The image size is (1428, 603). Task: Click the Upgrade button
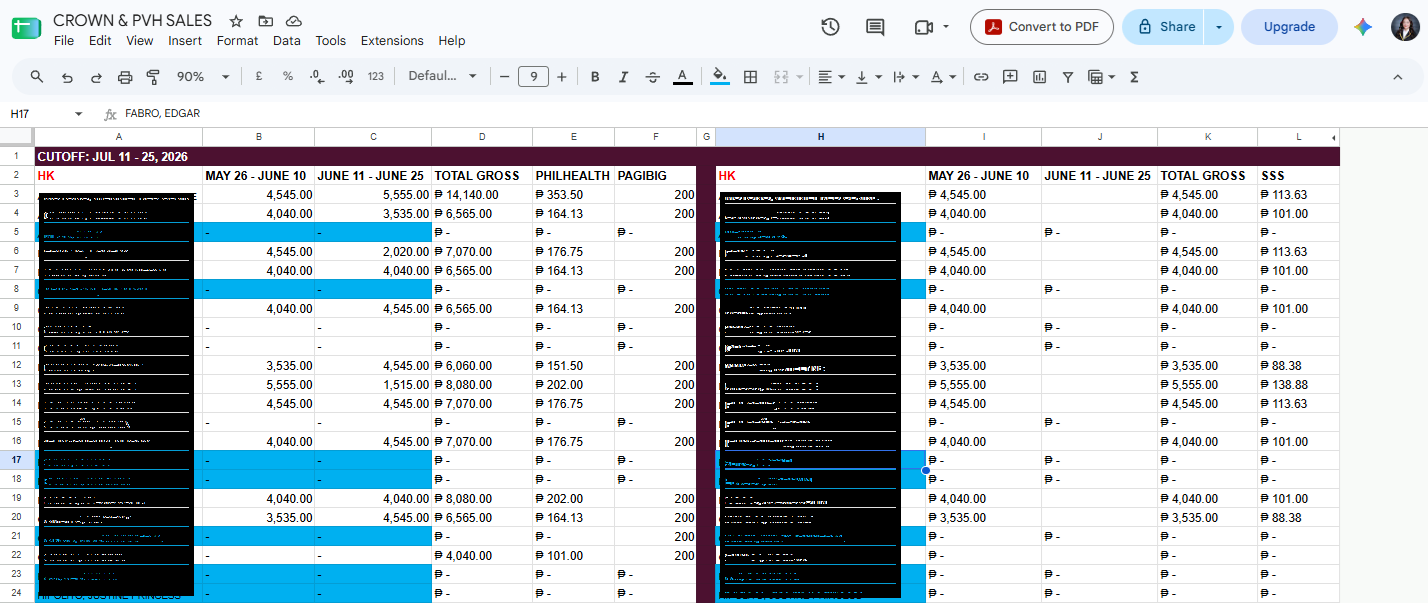(1289, 27)
